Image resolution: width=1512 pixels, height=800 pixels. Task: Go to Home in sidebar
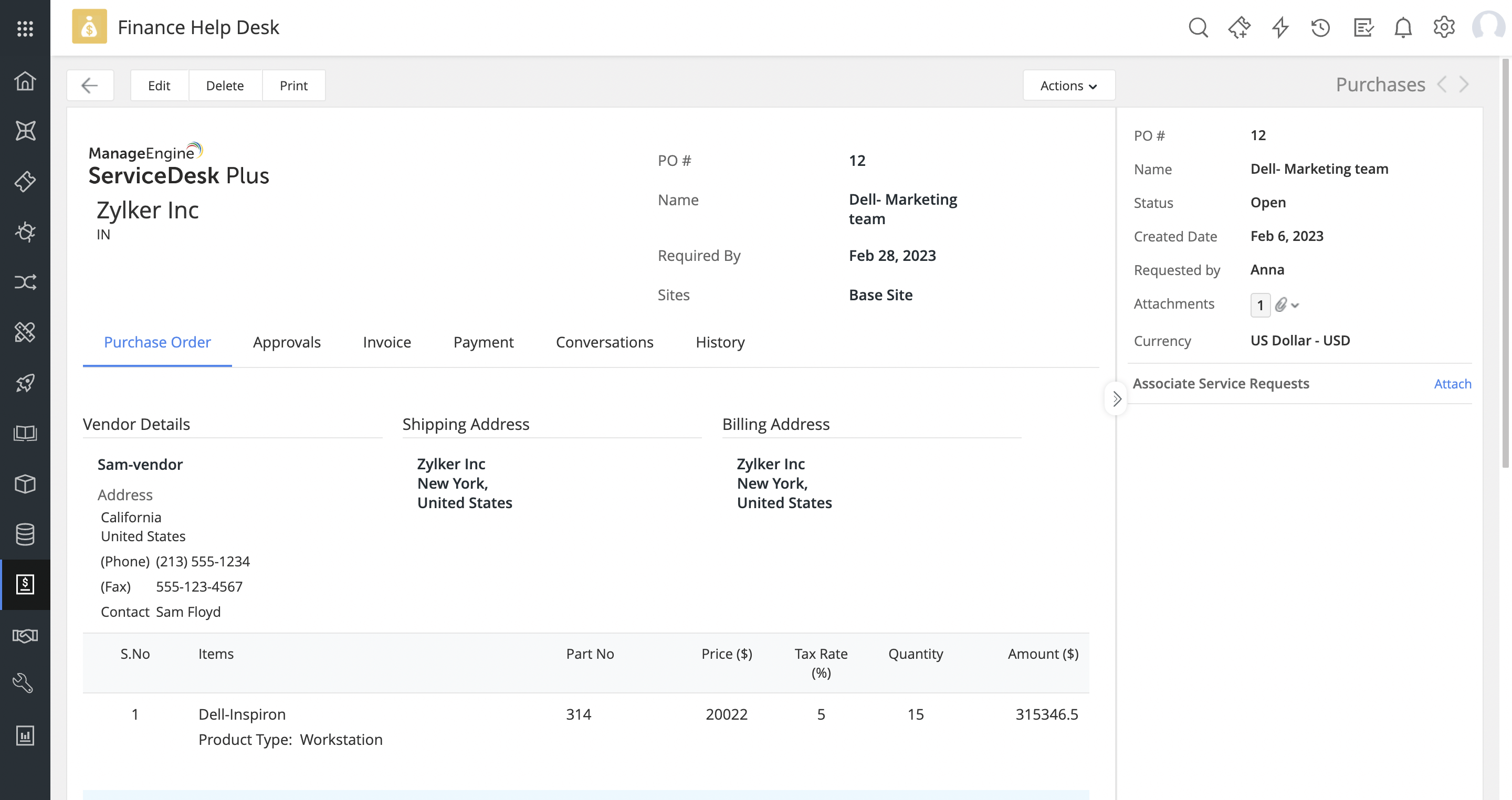coord(25,80)
